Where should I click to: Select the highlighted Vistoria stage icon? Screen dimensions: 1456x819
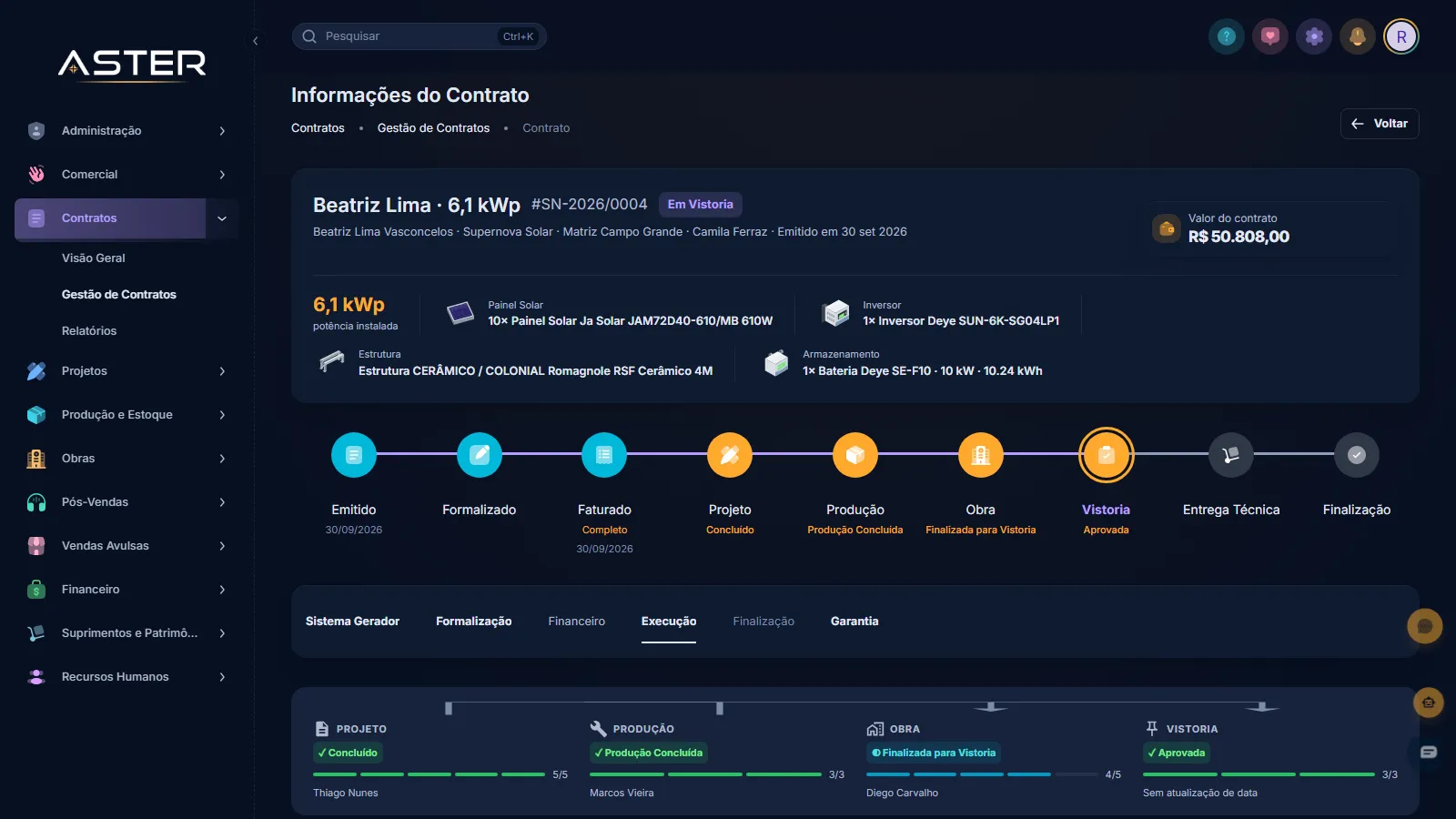(x=1107, y=455)
